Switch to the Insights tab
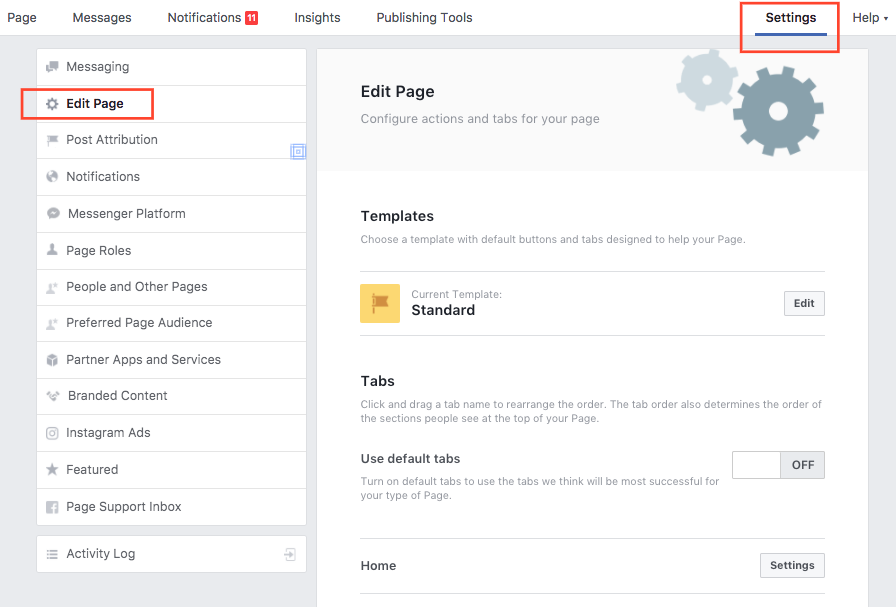Image resolution: width=896 pixels, height=607 pixels. pos(317,18)
